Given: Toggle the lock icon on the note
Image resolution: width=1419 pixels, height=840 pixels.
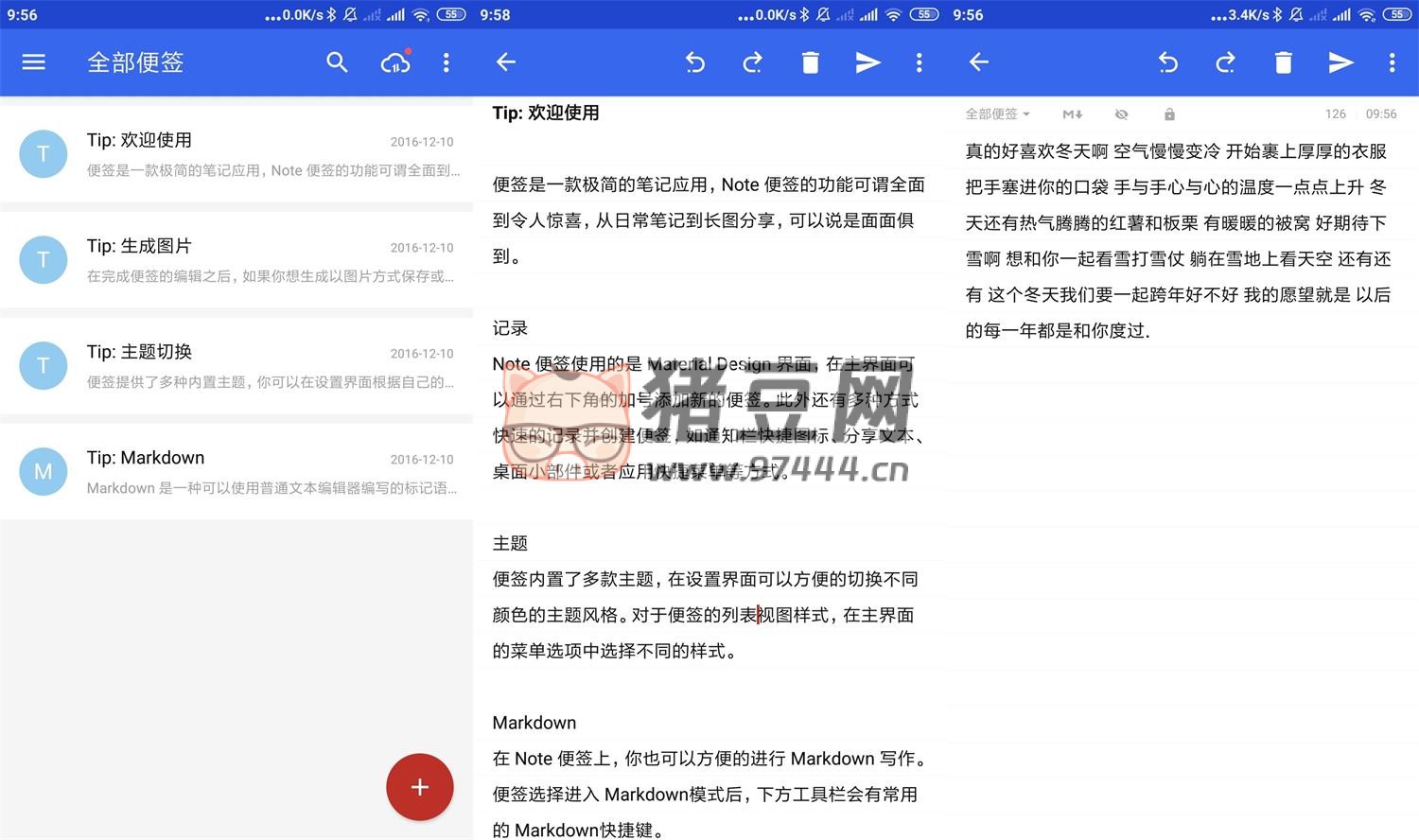Looking at the screenshot, I should tap(1169, 114).
